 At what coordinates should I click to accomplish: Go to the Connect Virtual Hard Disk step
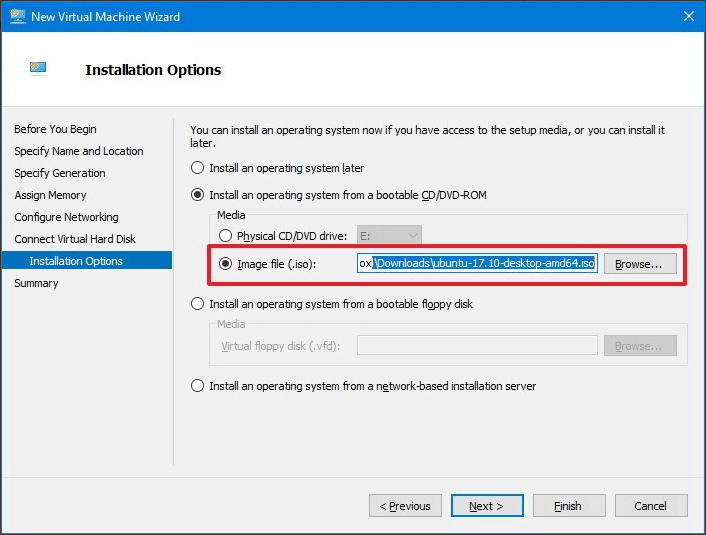pyautogui.click(x=75, y=239)
